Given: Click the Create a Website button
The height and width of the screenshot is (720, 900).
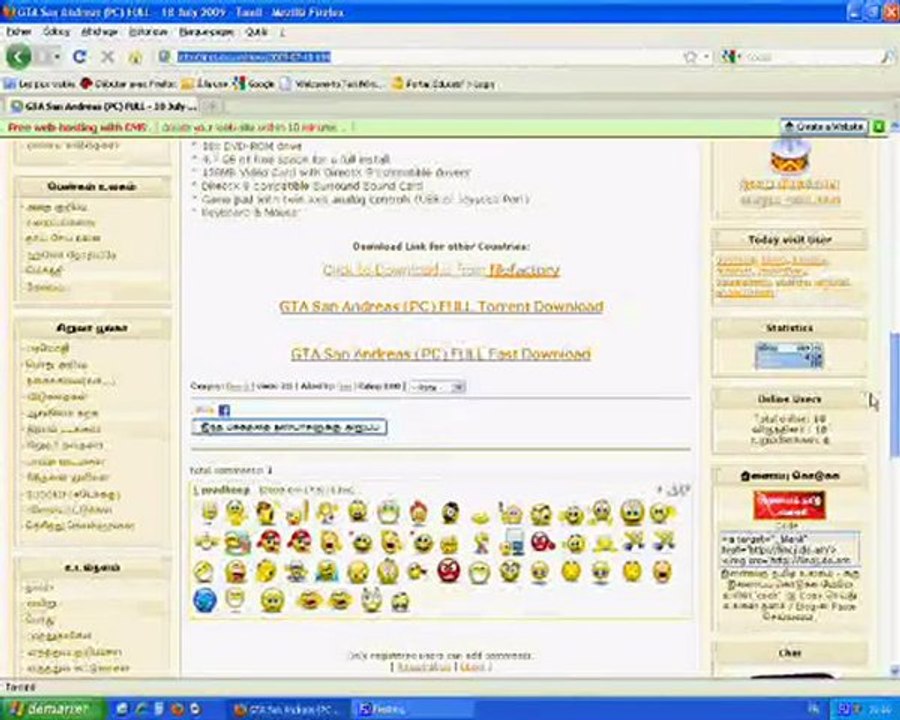Looking at the screenshot, I should point(824,126).
